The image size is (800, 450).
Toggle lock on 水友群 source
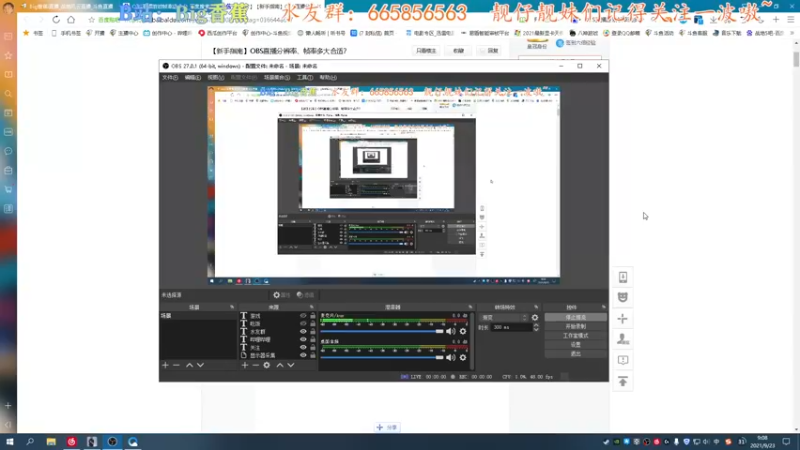point(313,332)
